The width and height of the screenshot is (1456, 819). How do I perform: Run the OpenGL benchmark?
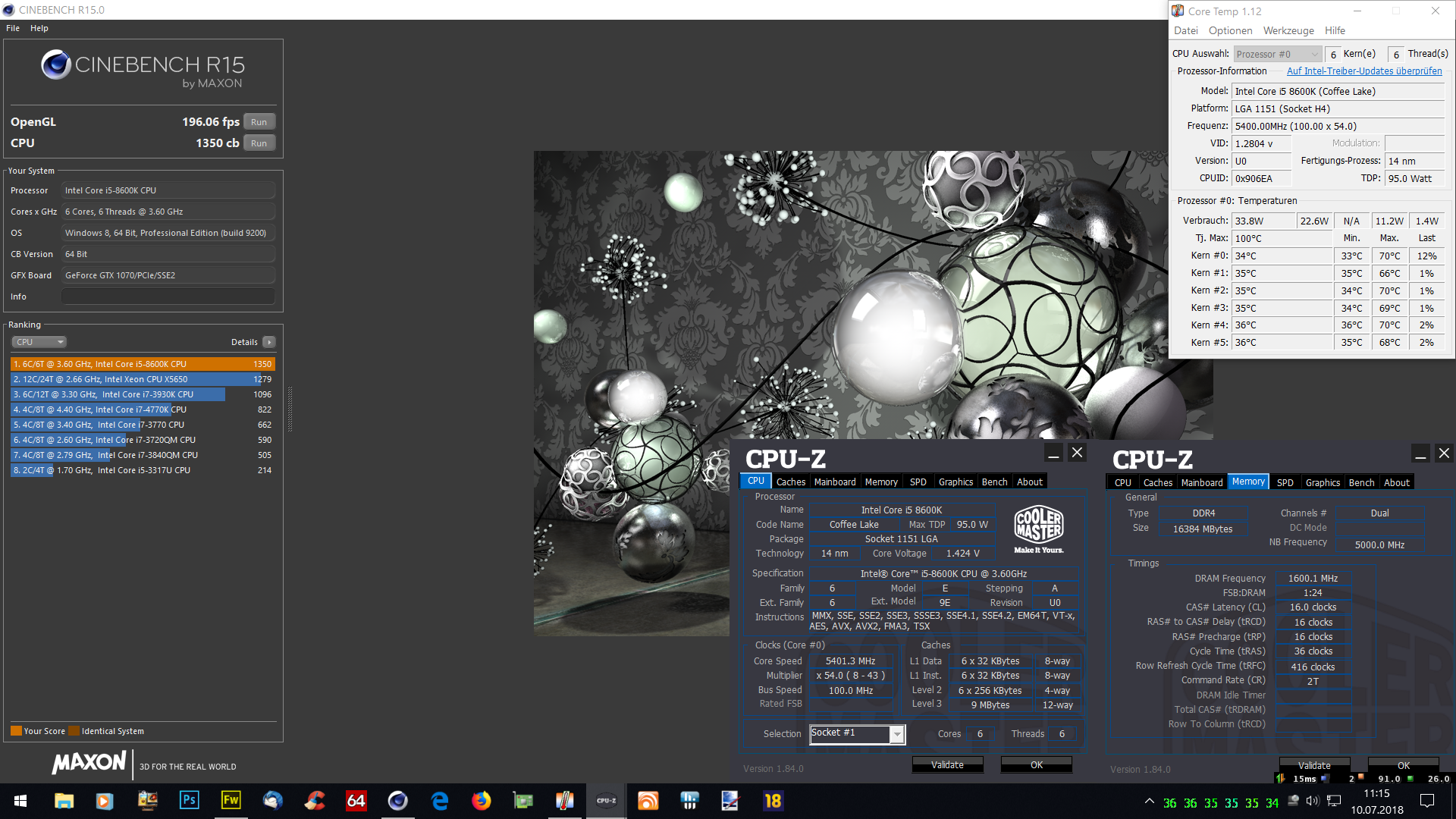point(259,122)
